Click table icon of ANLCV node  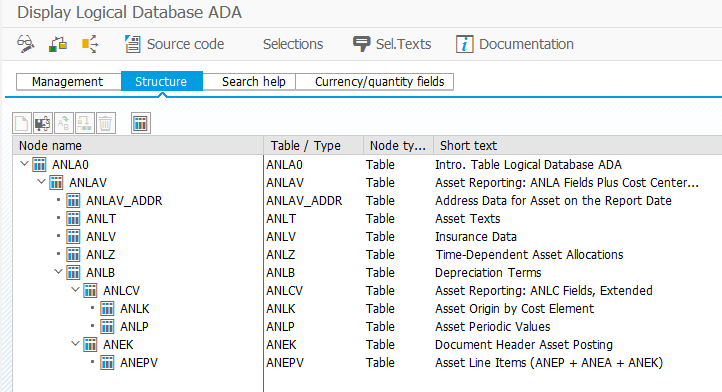[90, 291]
